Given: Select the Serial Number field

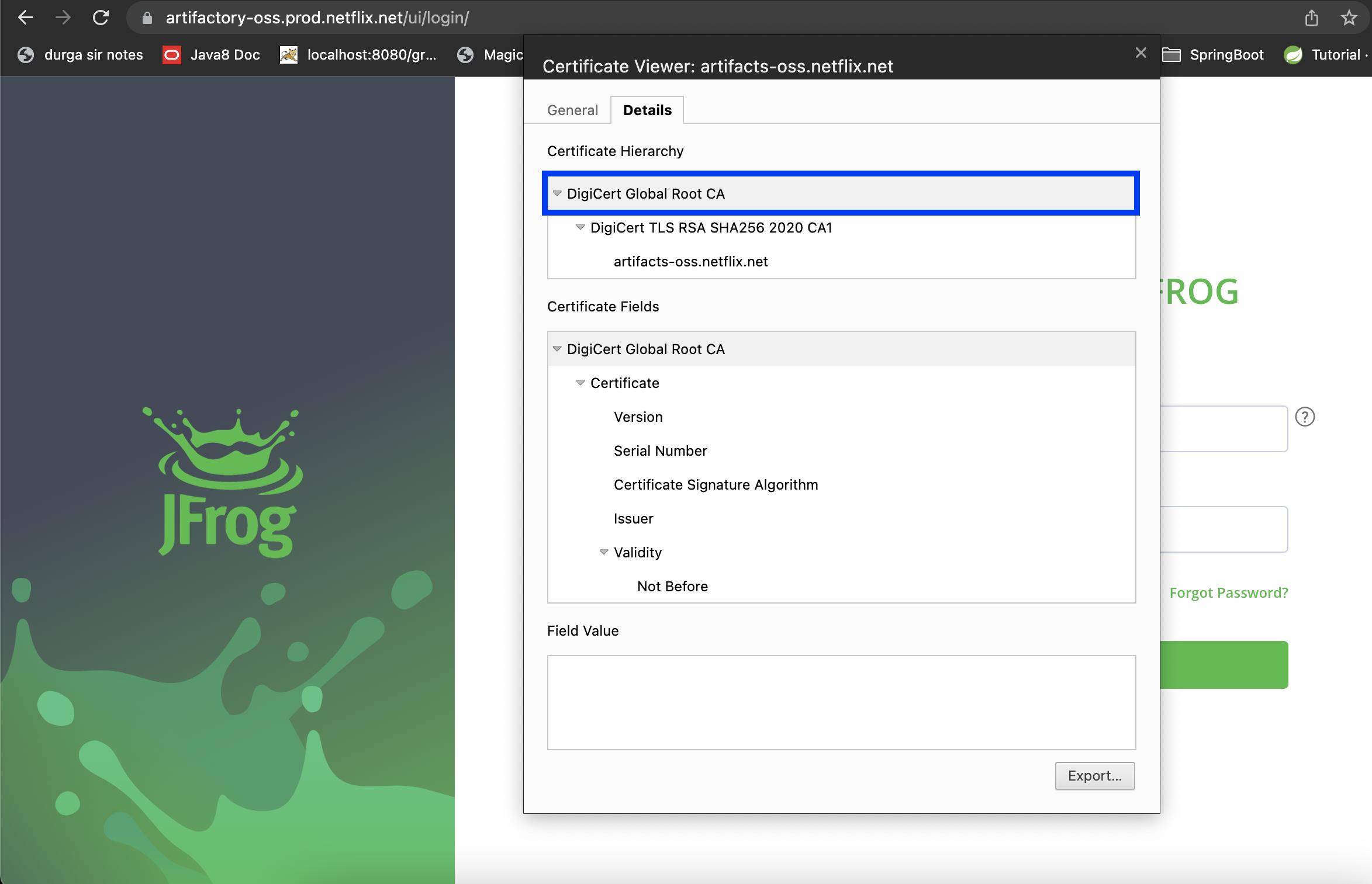Looking at the screenshot, I should (x=841, y=451).
